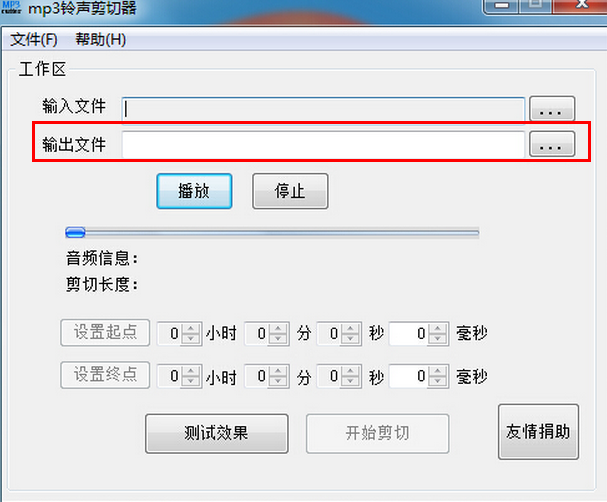Screen dimensions: 607x502
Task: Click the 测试效果 button
Action: 217,433
